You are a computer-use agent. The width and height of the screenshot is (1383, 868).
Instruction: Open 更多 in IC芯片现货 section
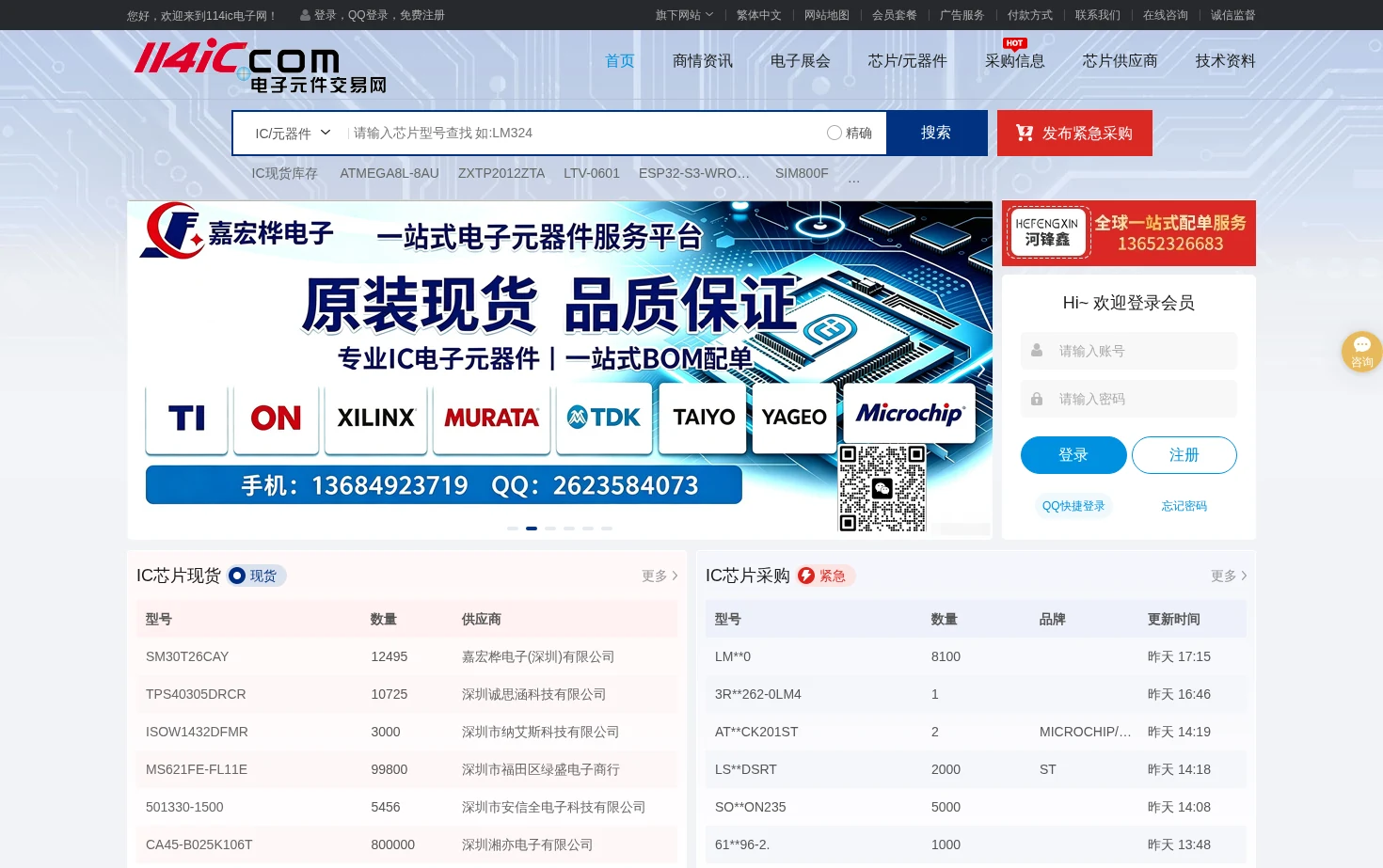(x=660, y=576)
